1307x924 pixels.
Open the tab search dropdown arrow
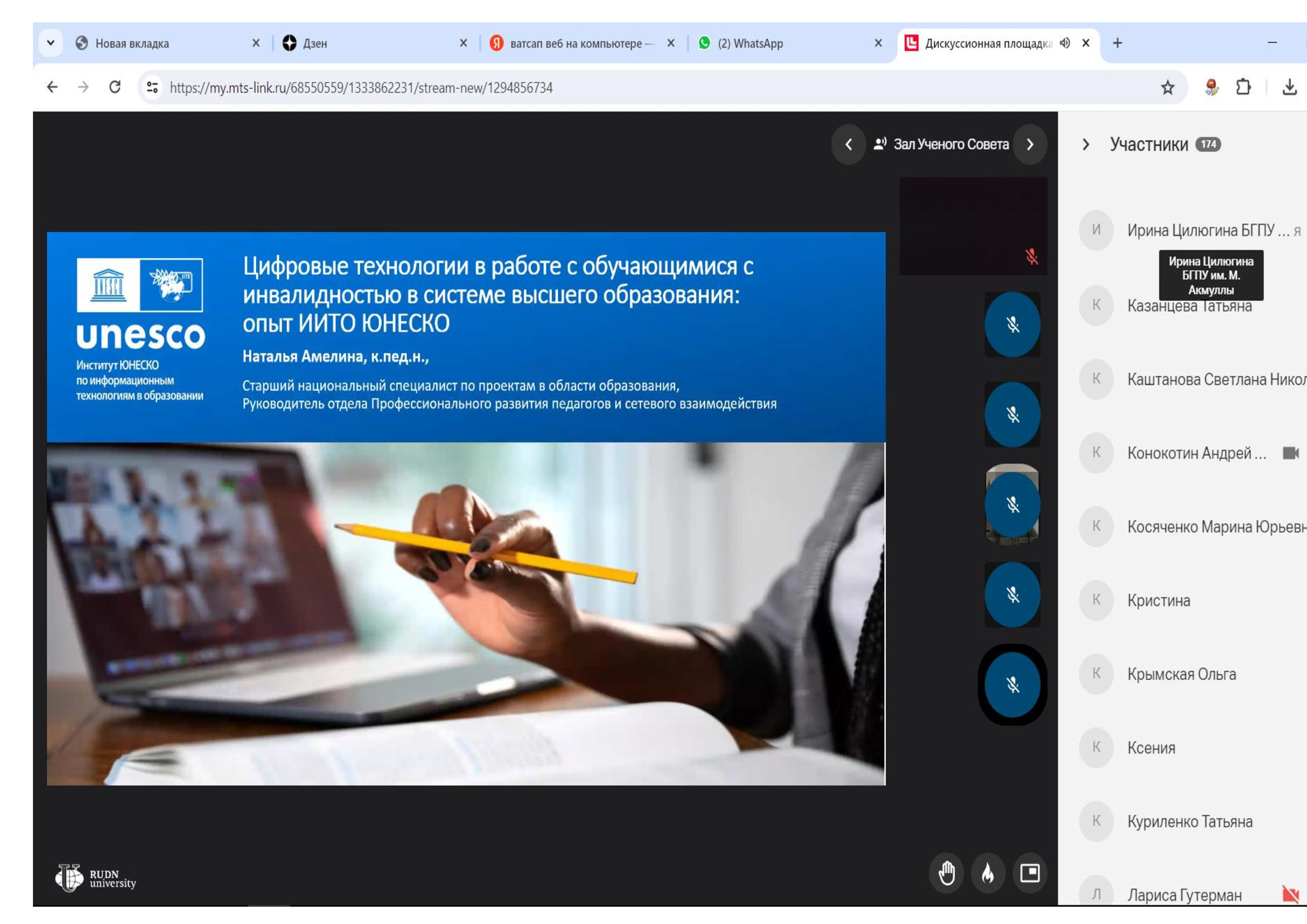coord(51,43)
